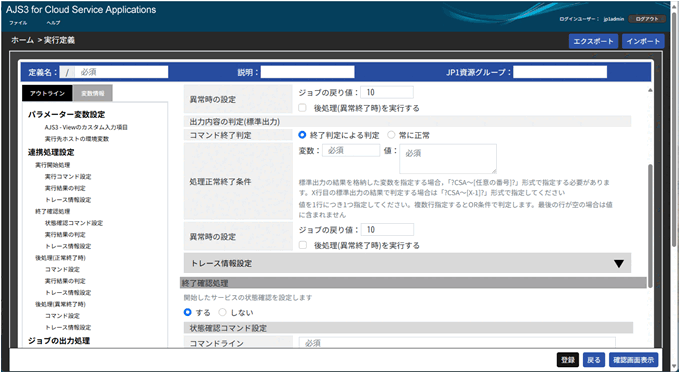Jump to 状態確認コマンド設定 in the outline
The height and width of the screenshot is (373, 680).
[x=74, y=223]
